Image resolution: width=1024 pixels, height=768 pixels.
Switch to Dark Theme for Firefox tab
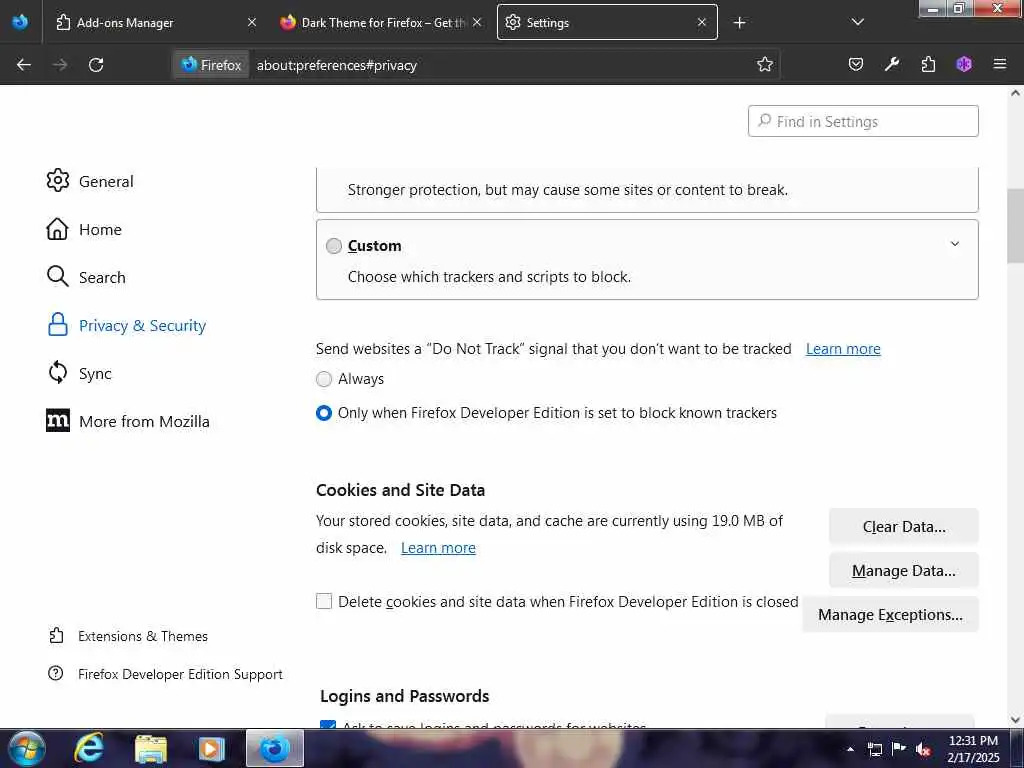381,22
